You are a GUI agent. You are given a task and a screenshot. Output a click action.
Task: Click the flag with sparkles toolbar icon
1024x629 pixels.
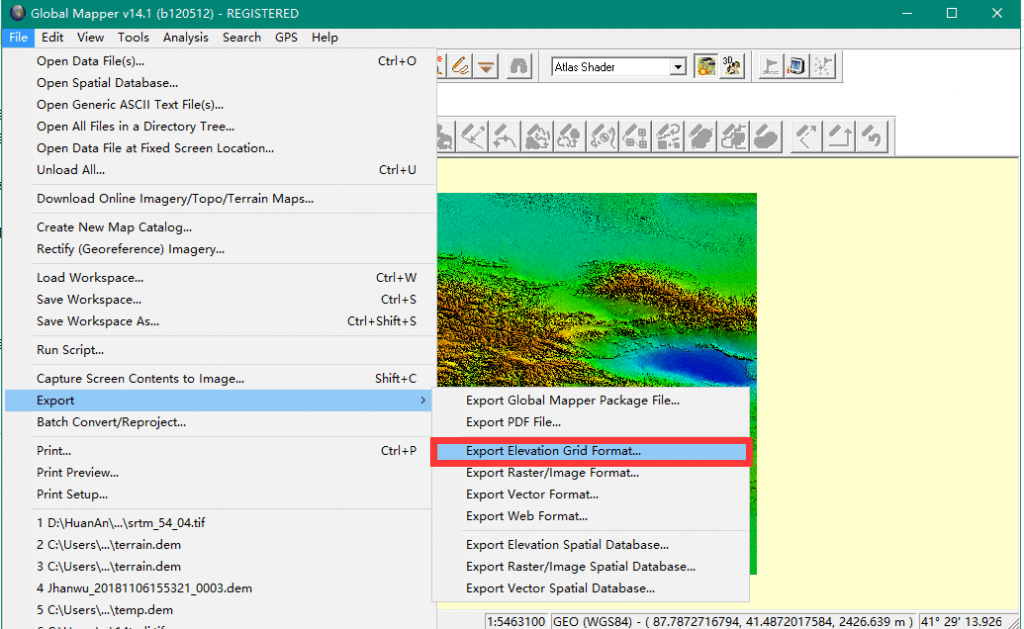[x=823, y=67]
